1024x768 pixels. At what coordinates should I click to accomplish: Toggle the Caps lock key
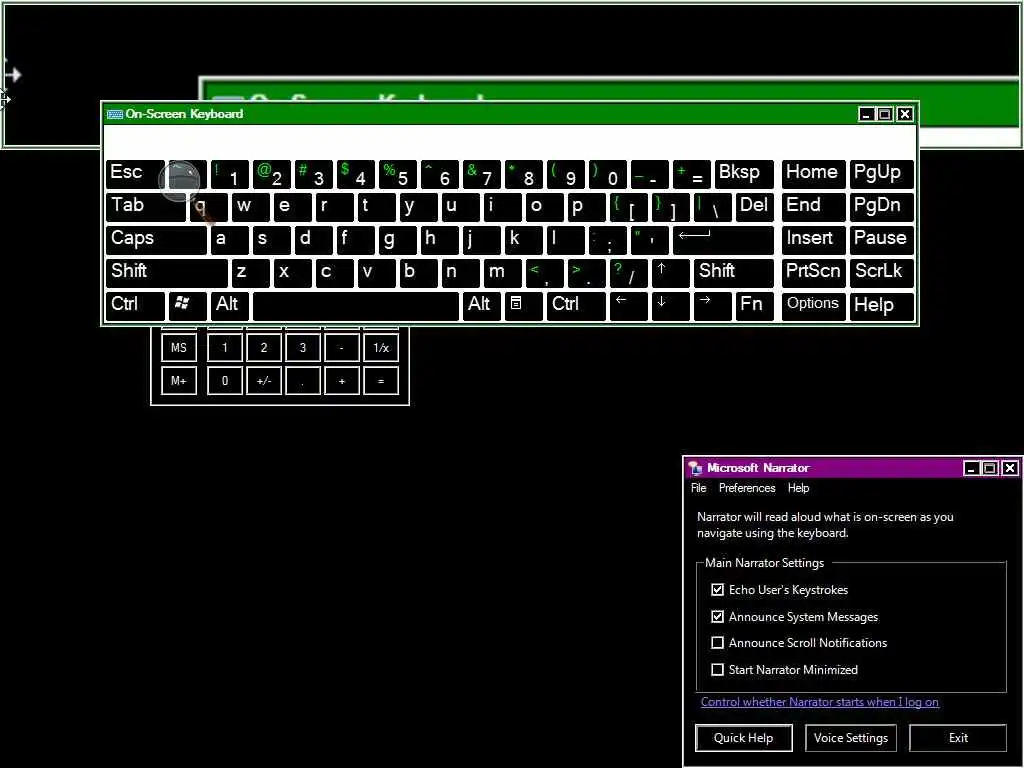pyautogui.click(x=155, y=239)
